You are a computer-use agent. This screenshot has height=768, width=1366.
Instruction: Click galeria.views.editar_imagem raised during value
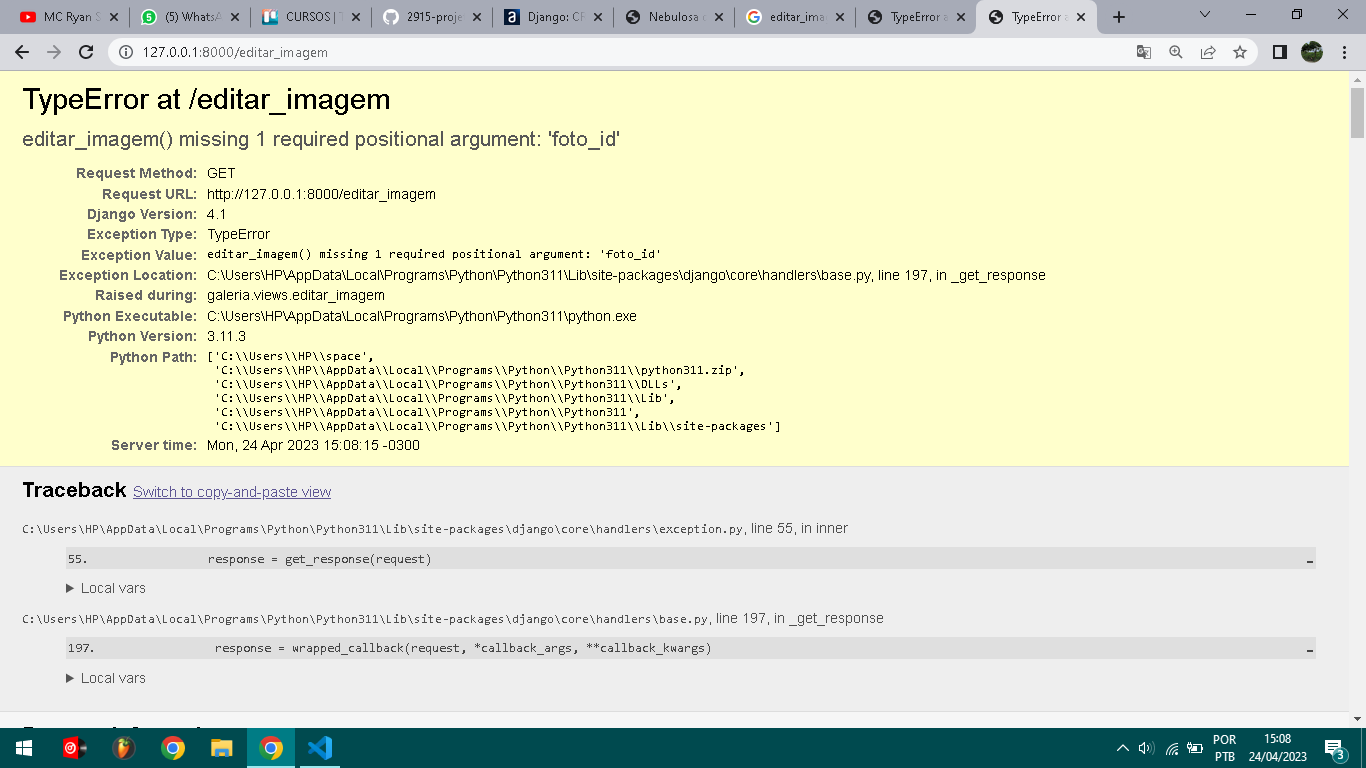click(x=296, y=295)
